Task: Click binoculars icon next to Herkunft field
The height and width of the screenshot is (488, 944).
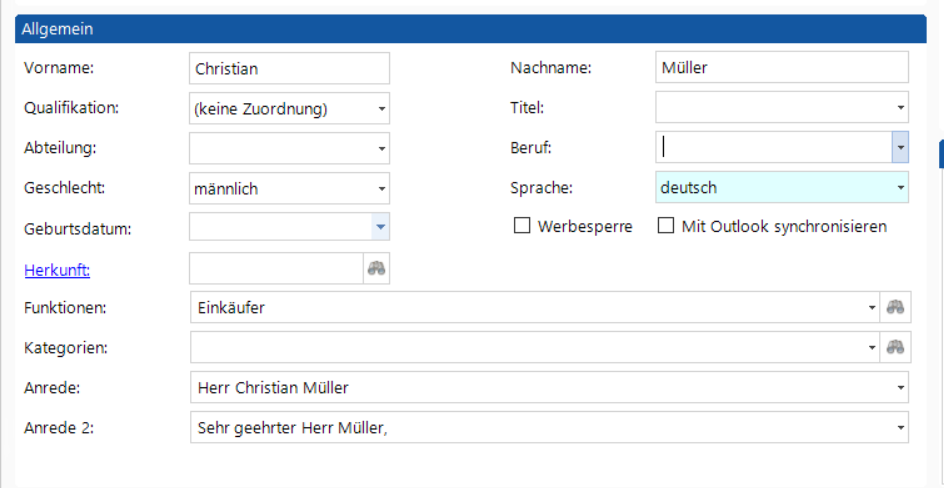Action: [x=376, y=268]
